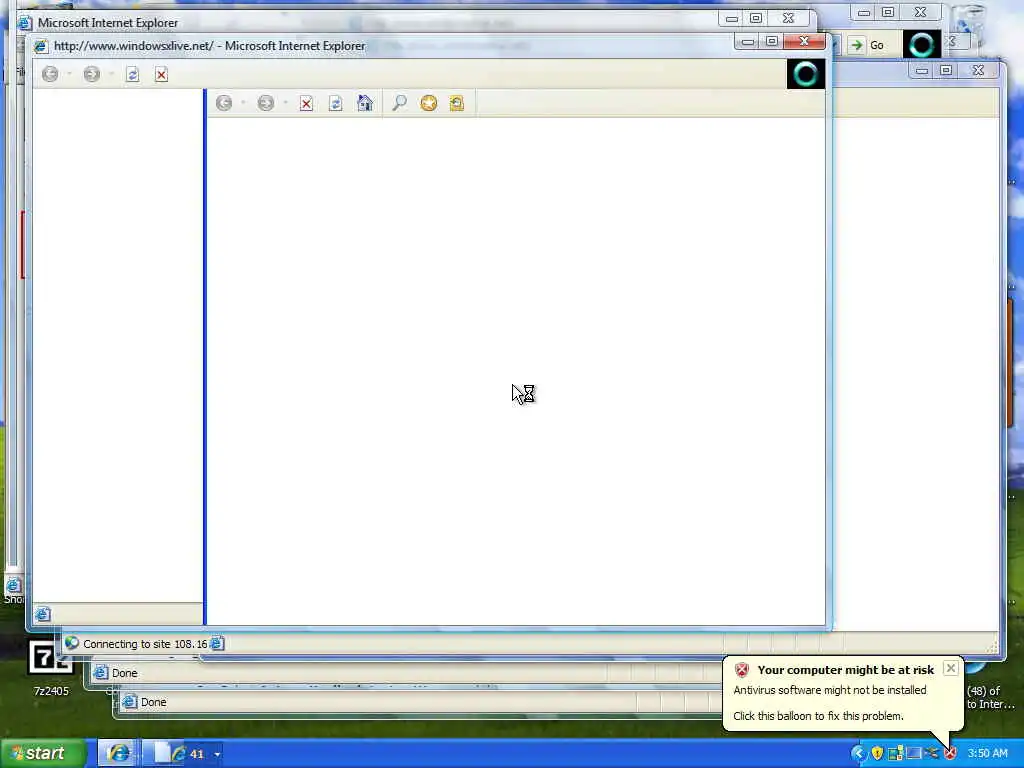The height and width of the screenshot is (768, 1024).
Task: Click Refresh icon in the windowsxlive.net window toolbar
Action: click(133, 74)
